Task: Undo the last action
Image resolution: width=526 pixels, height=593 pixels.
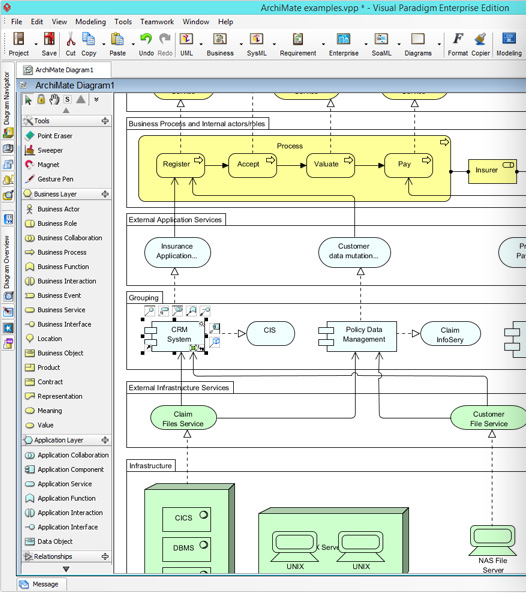Action: (146, 39)
